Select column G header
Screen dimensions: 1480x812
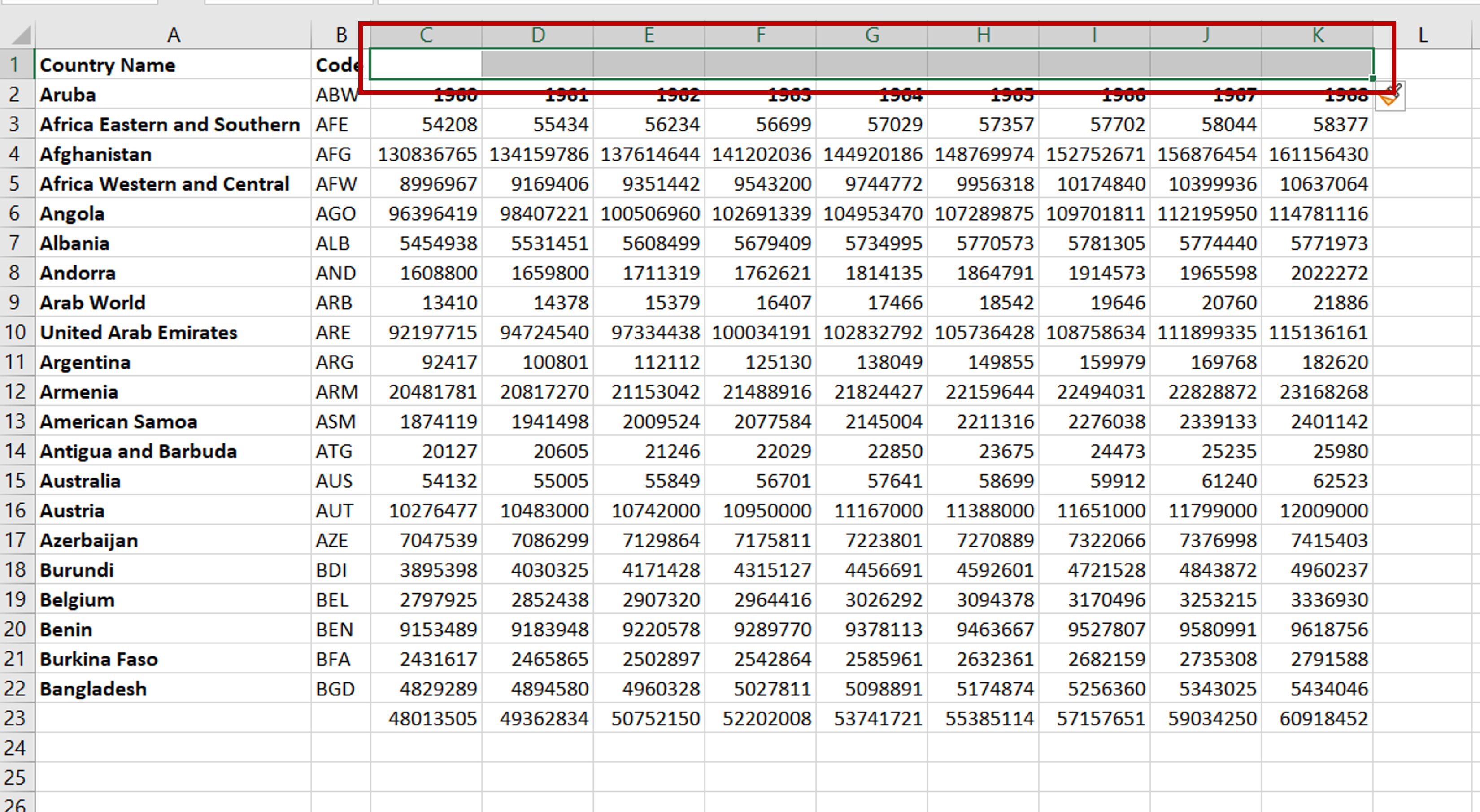(871, 35)
